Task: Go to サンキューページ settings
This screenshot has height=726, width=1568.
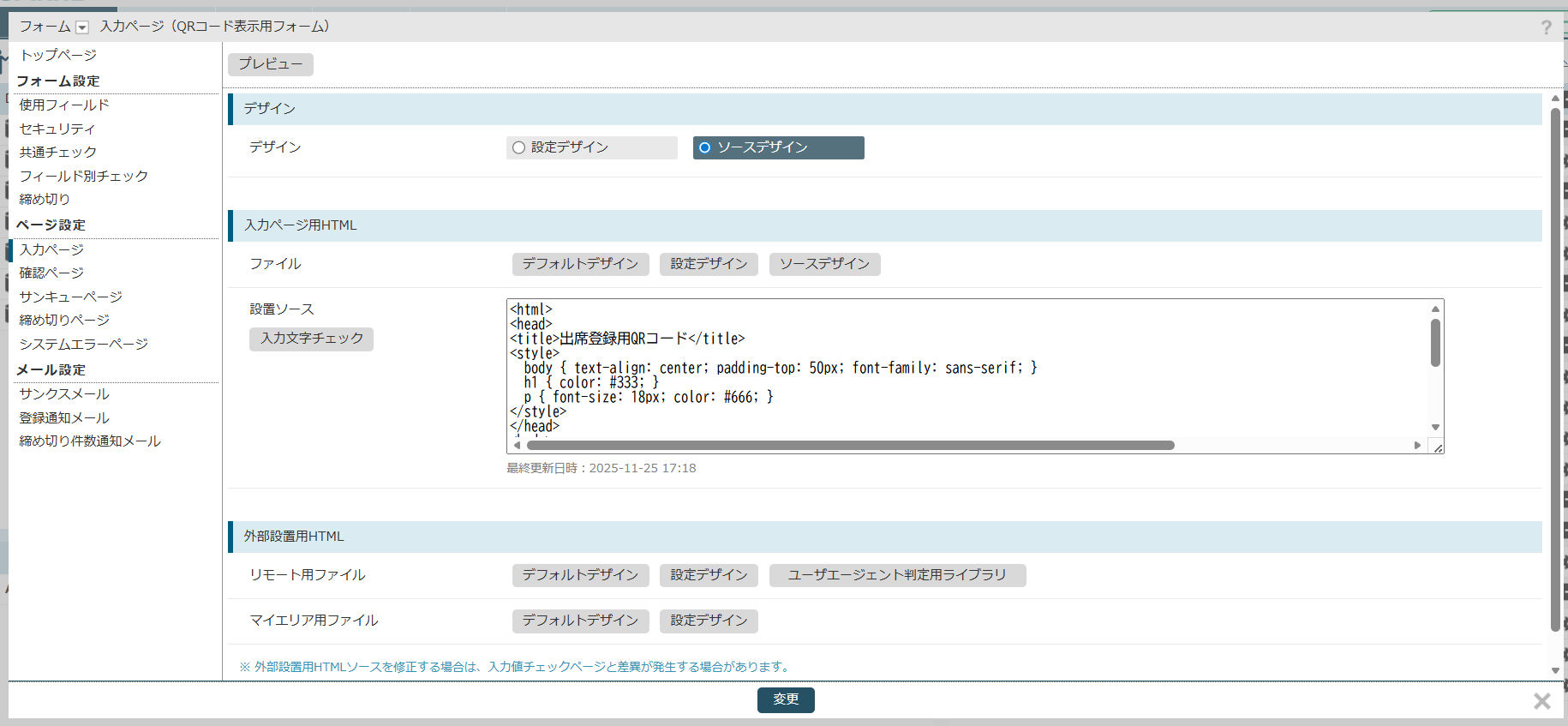Action: pyautogui.click(x=70, y=297)
